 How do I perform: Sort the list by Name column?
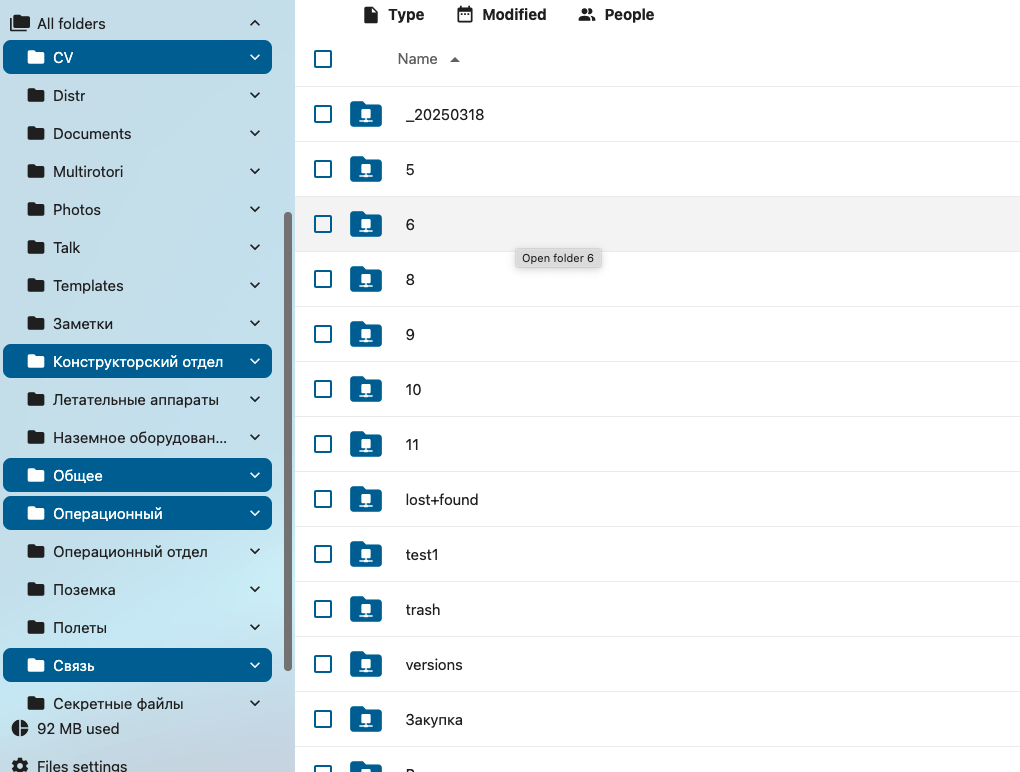(x=418, y=59)
